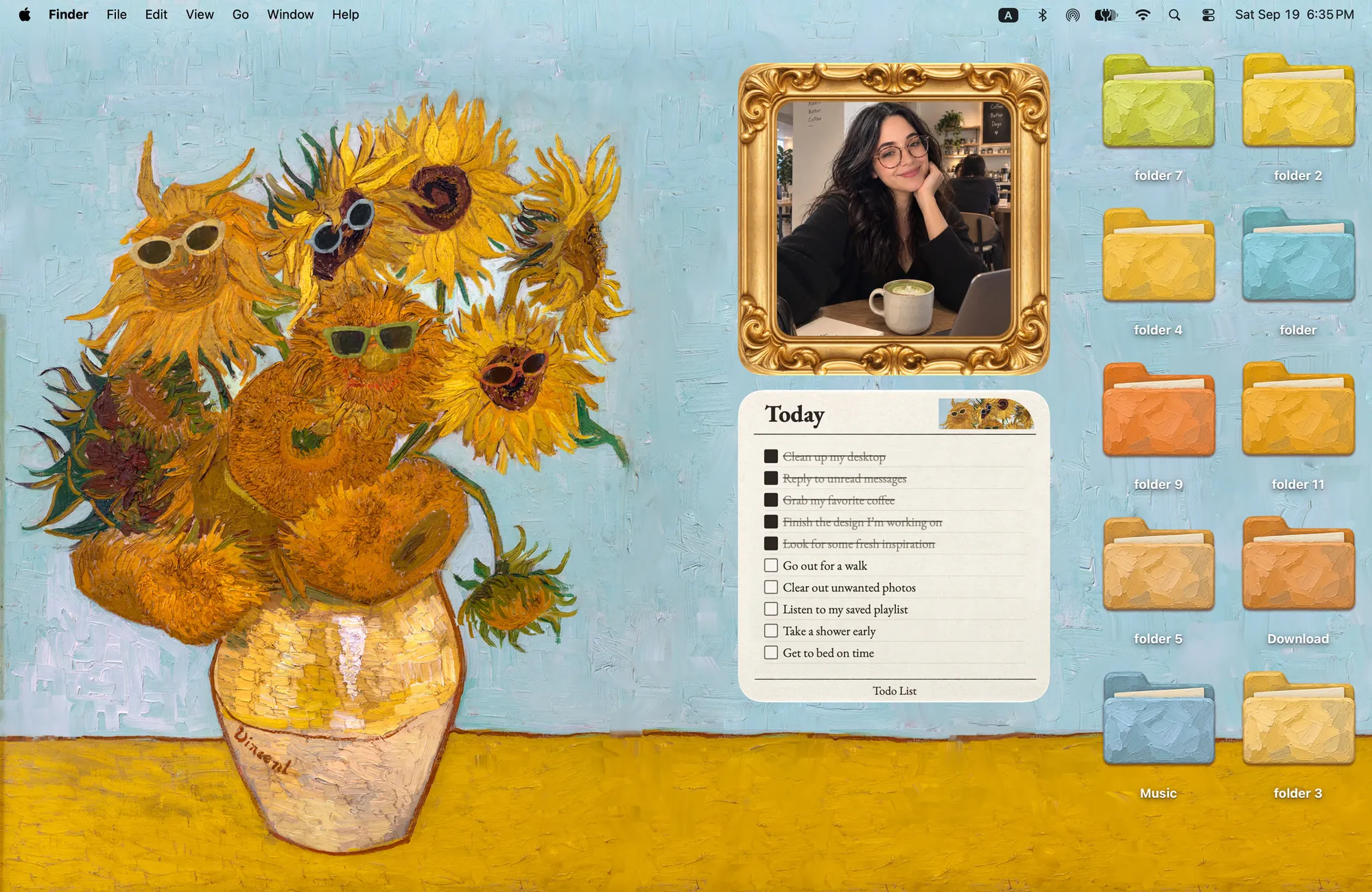Click the 'folder 4' name label
1372x892 pixels.
click(1158, 330)
